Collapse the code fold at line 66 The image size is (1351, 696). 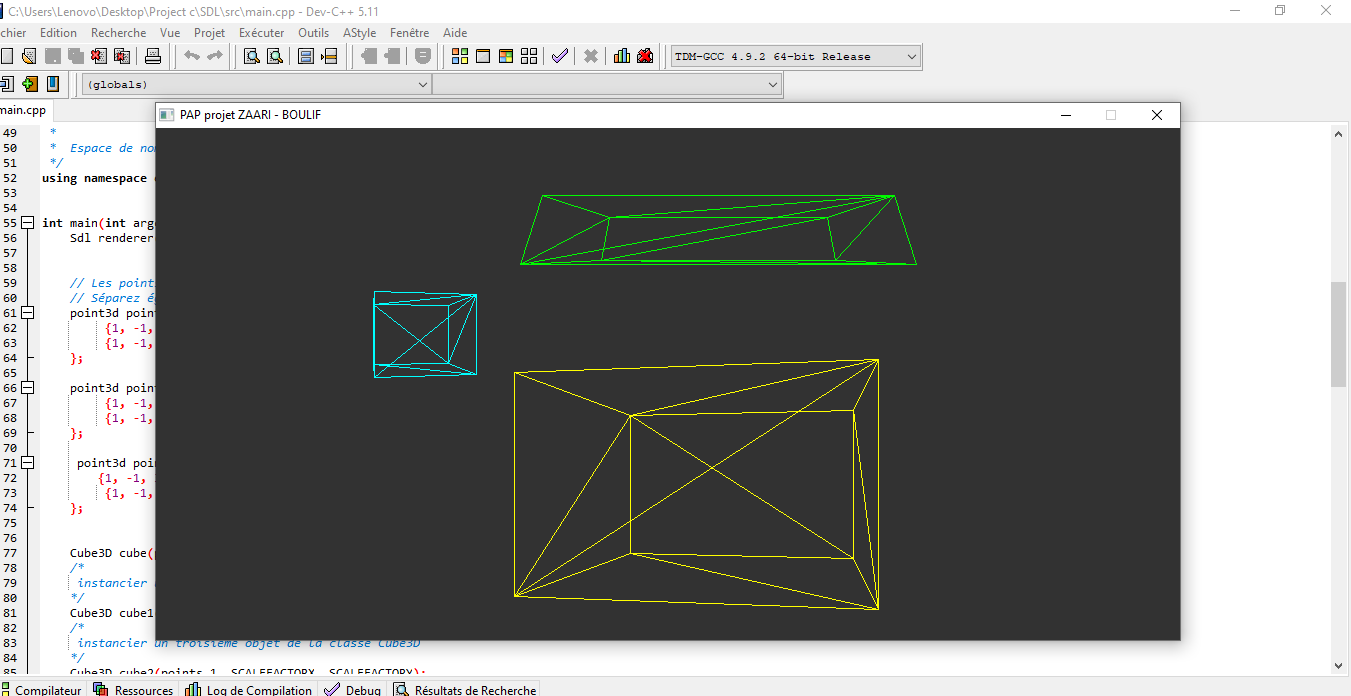[x=27, y=388]
